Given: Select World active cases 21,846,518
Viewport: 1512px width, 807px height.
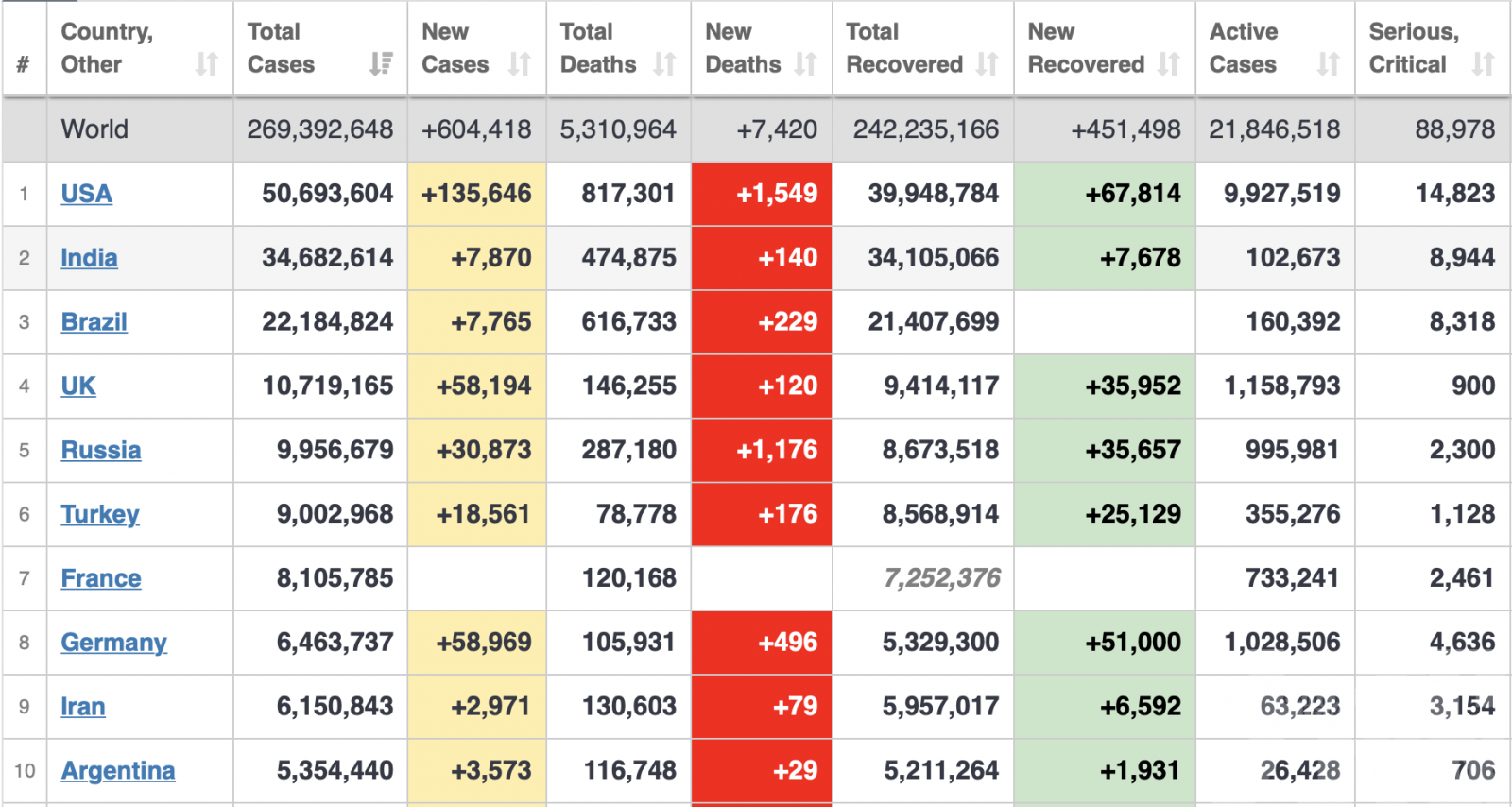Looking at the screenshot, I should (1275, 129).
